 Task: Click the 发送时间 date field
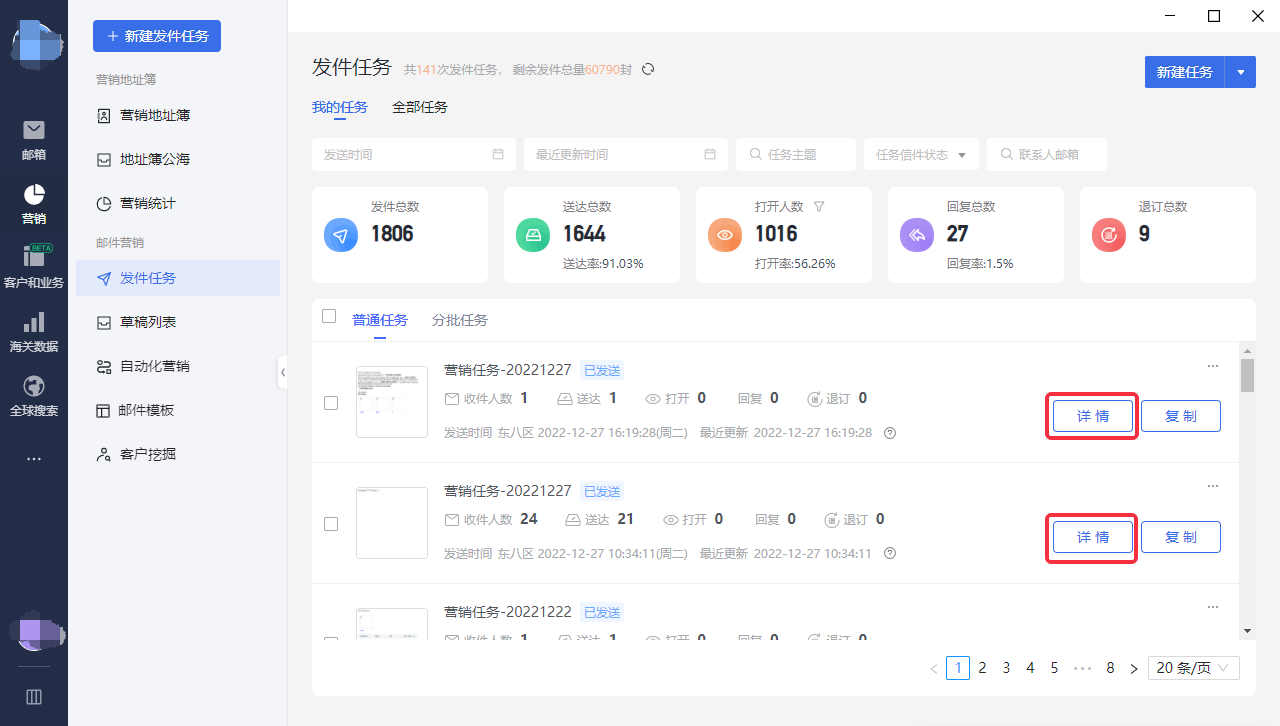414,155
